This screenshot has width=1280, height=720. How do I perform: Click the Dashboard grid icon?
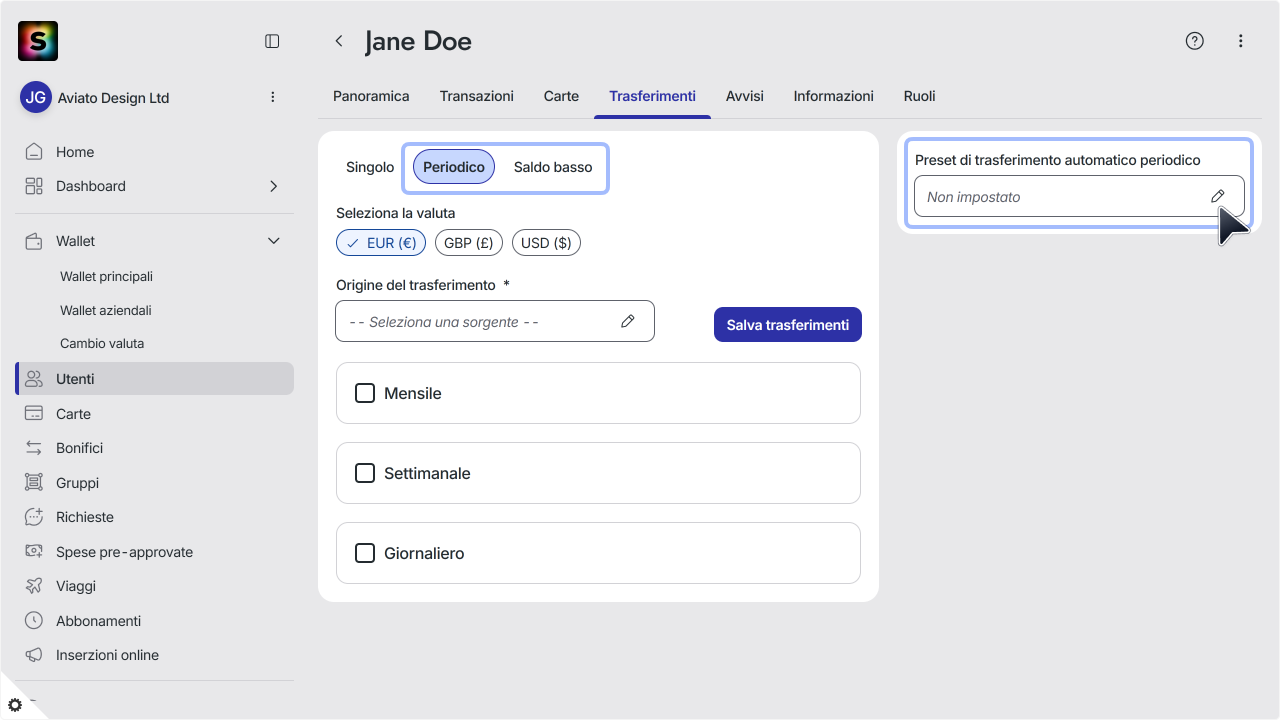(x=34, y=186)
